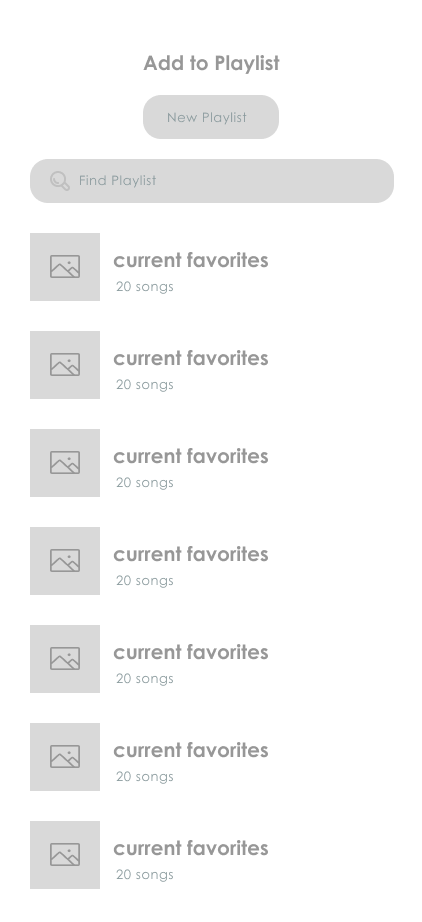422x922 pixels.
Task: Tap the third playlist's cover image icon
Action: [x=65, y=463]
